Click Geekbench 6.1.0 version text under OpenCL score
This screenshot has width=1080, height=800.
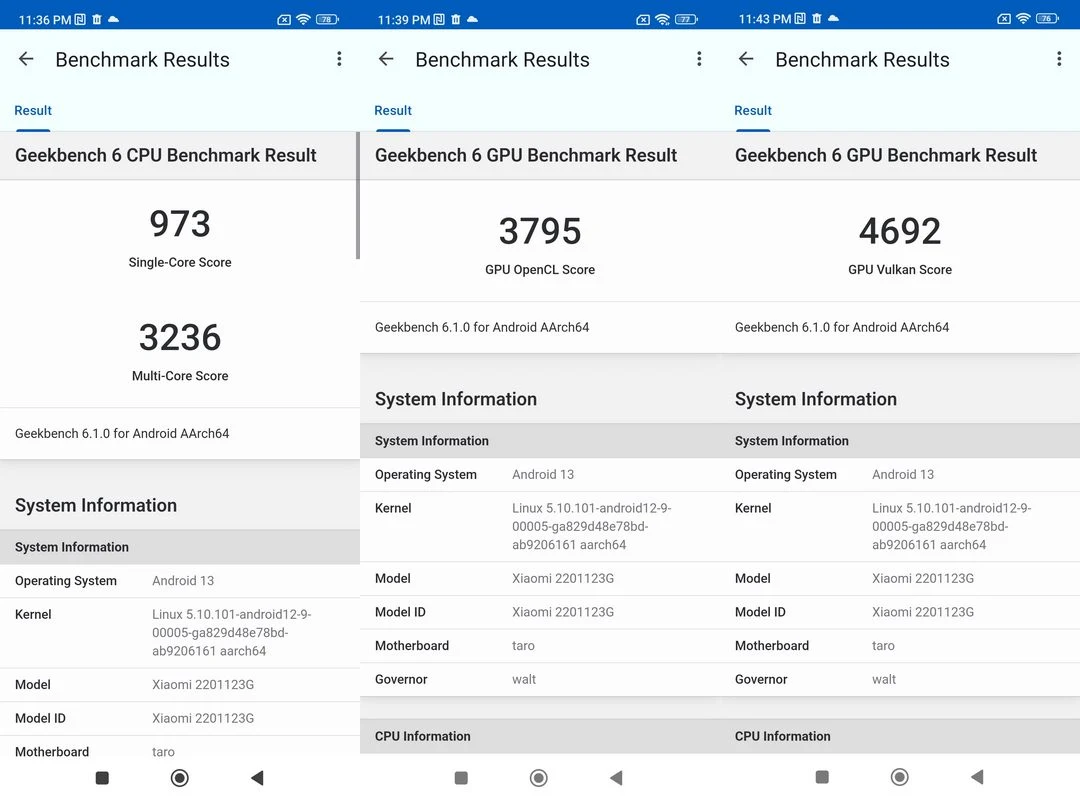[x=482, y=327]
